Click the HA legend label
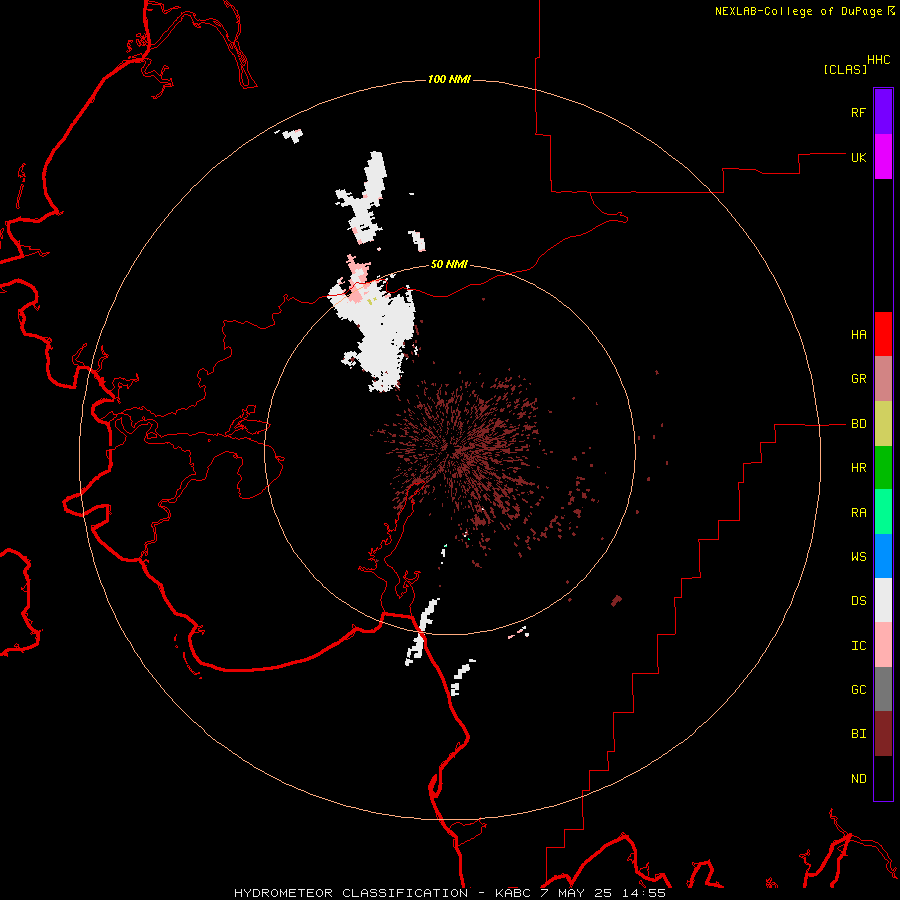The height and width of the screenshot is (900, 900). 858,334
